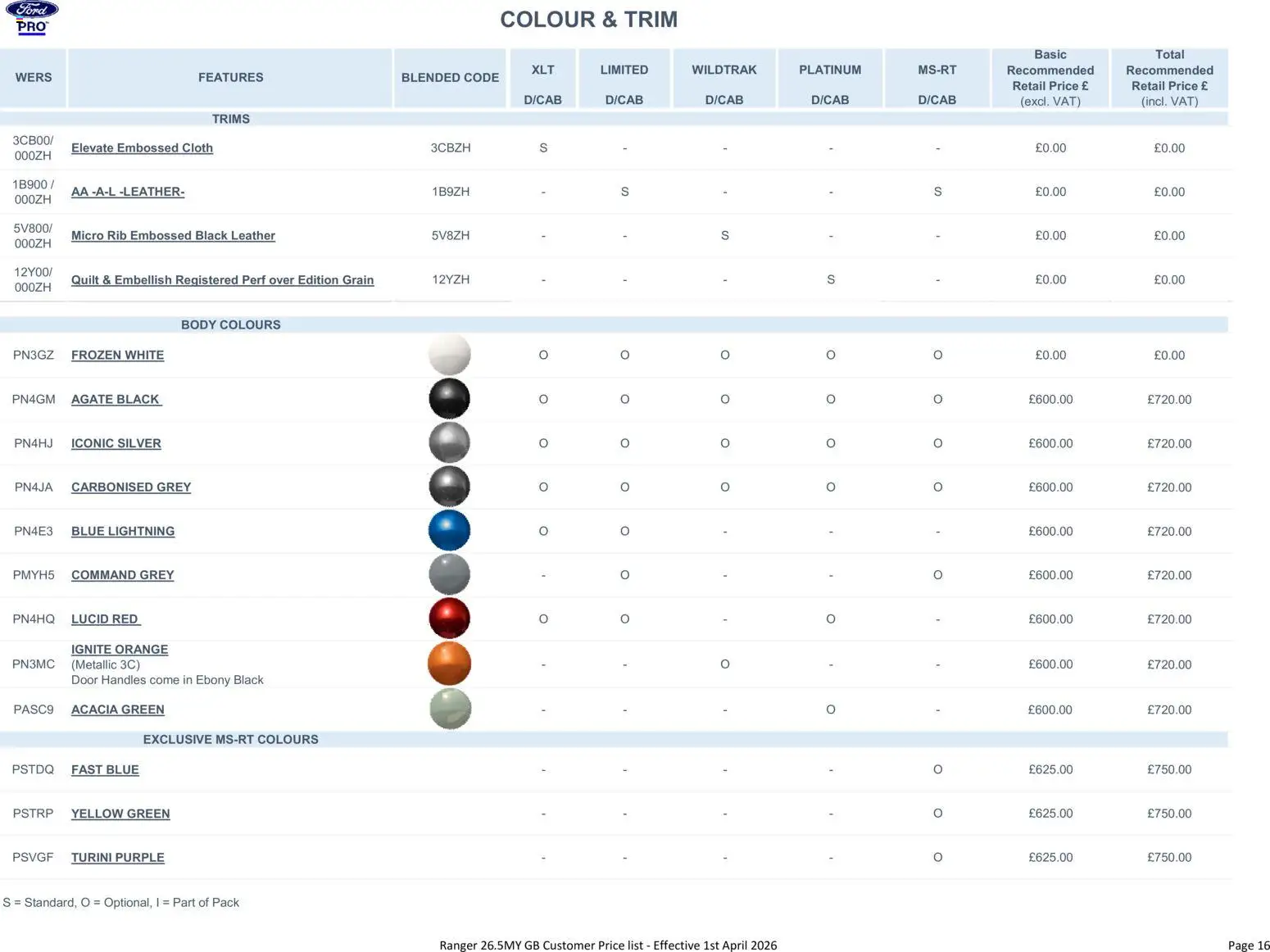This screenshot has width=1270, height=952.
Task: Pick the Agate Black paint swatch
Action: (450, 399)
